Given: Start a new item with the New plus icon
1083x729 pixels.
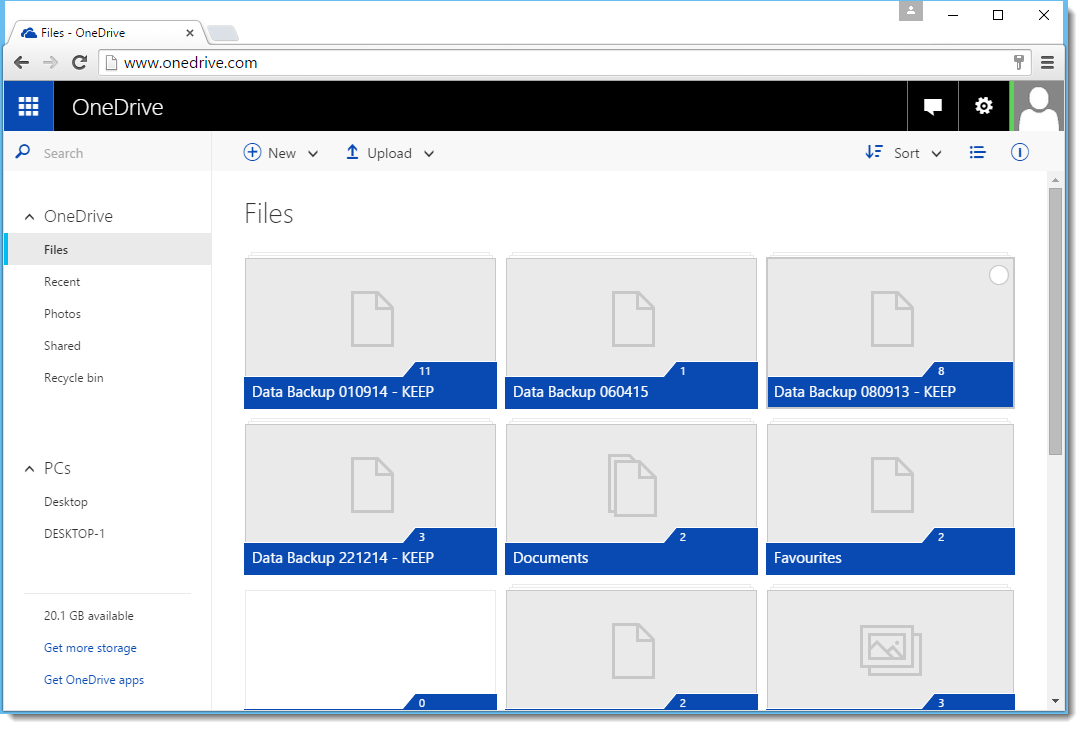Looking at the screenshot, I should (252, 152).
